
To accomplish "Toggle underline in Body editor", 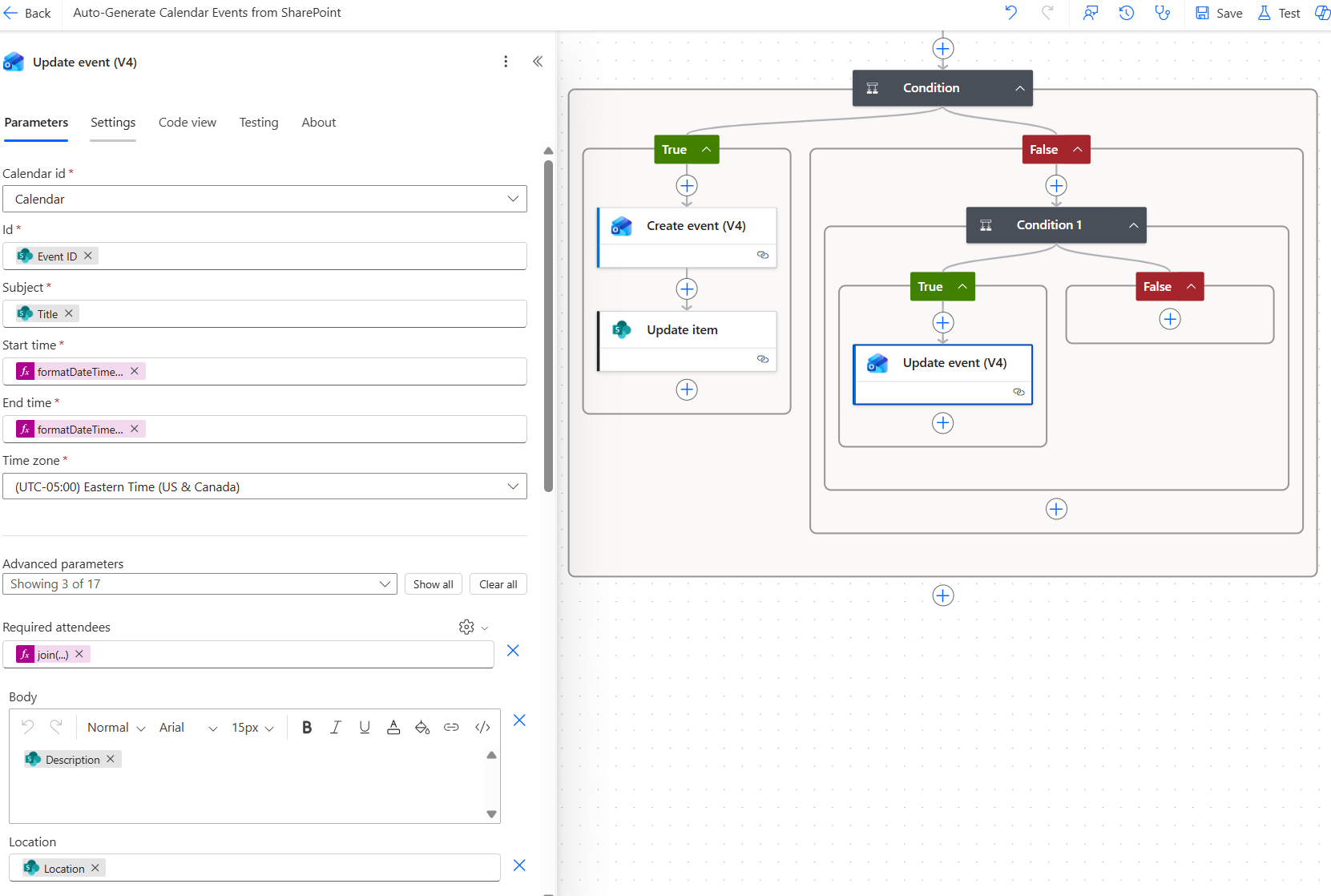I will 365,727.
